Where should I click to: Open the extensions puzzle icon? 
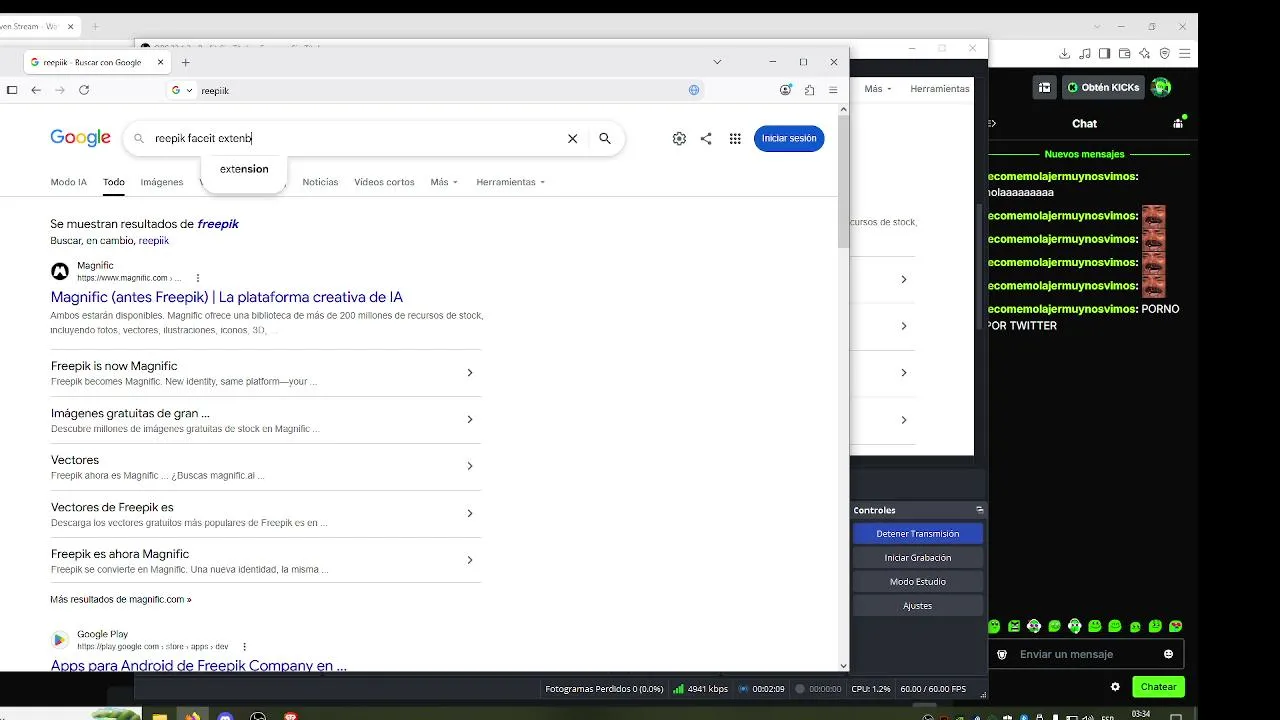point(810,90)
